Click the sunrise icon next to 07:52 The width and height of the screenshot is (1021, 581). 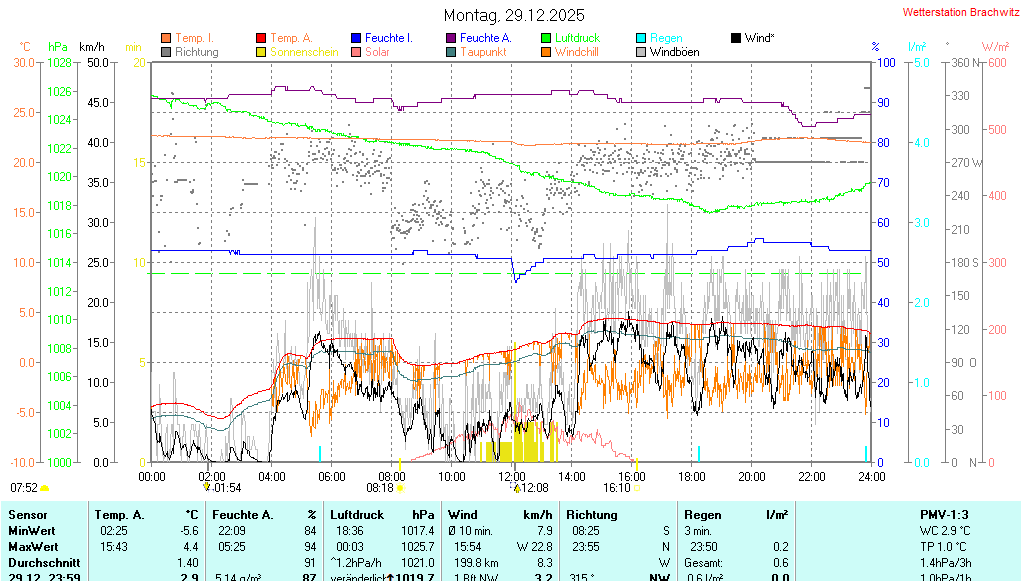pos(45,488)
